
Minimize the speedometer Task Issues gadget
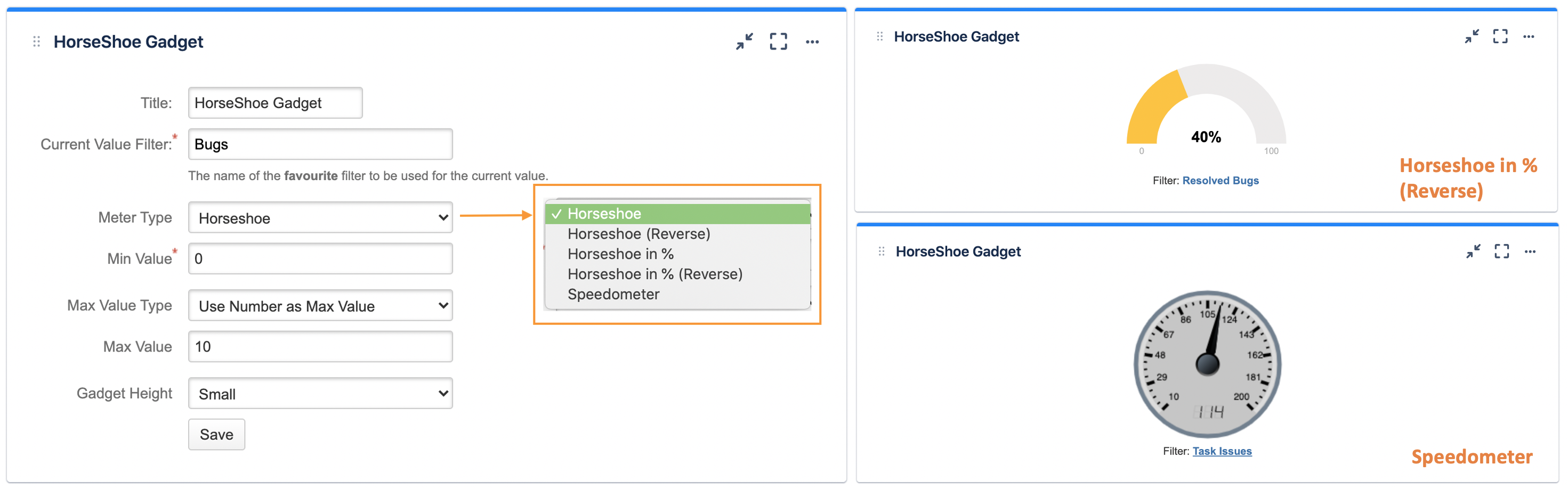pos(1473,251)
